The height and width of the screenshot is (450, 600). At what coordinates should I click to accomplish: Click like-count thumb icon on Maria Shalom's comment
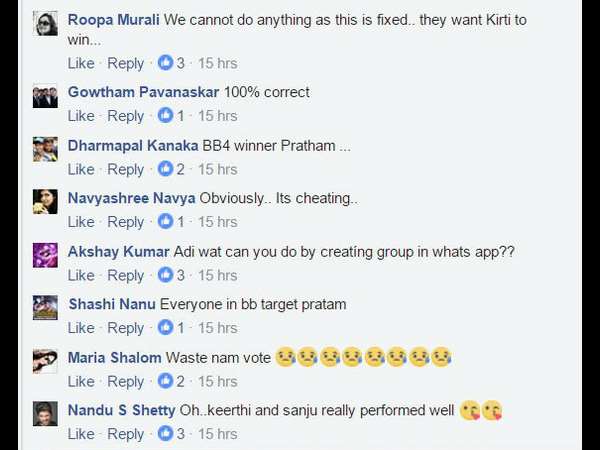point(165,381)
